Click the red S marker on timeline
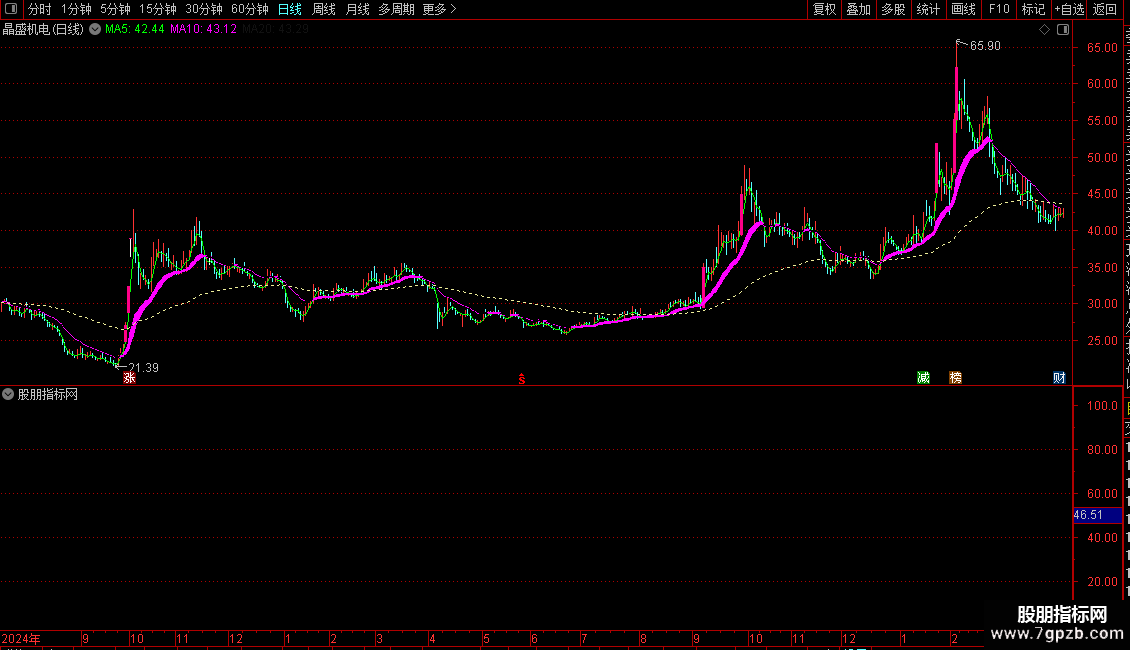This screenshot has width=1130, height=650. [522, 379]
